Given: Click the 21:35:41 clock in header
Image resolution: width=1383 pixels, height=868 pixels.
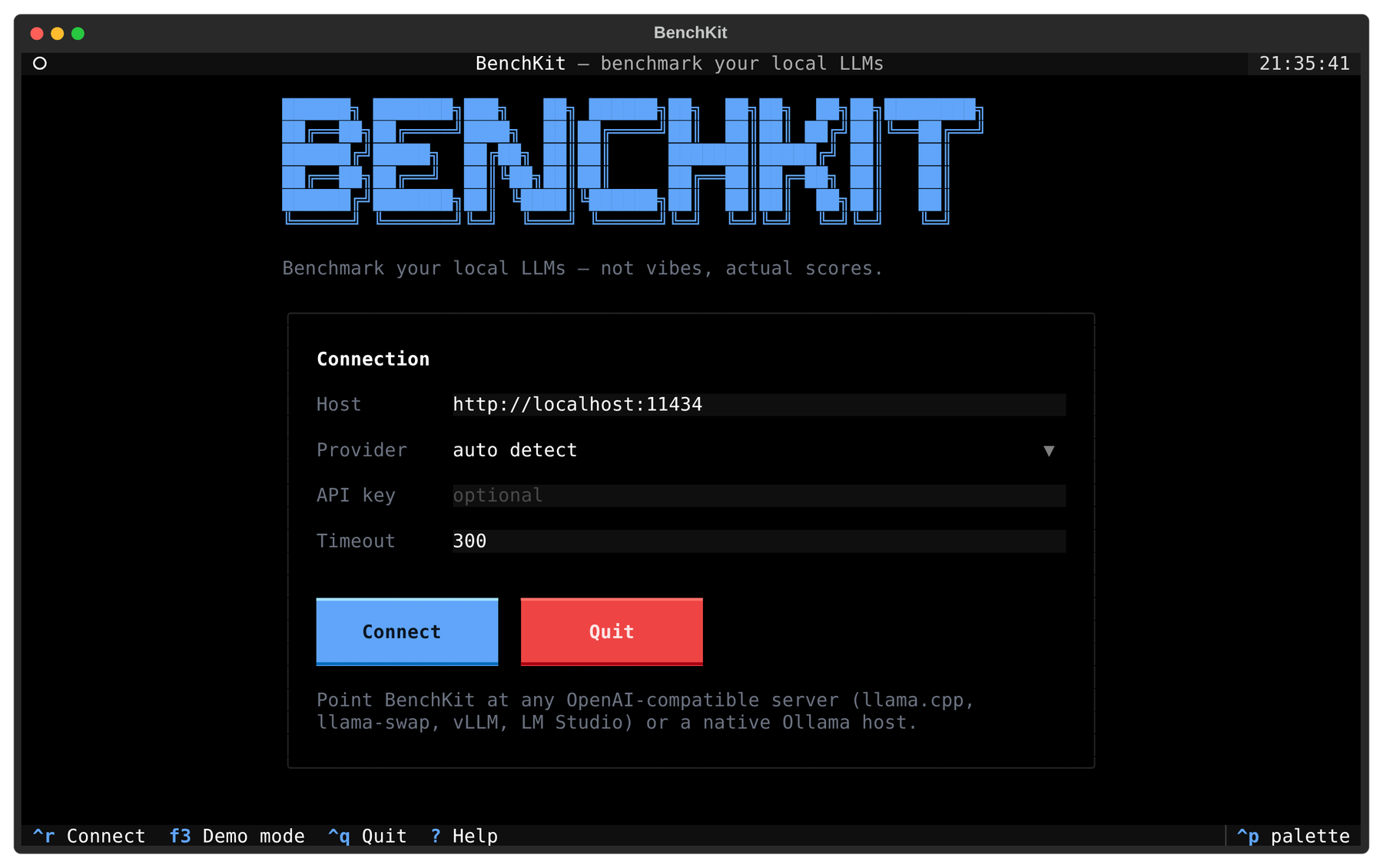Looking at the screenshot, I should pyautogui.click(x=1304, y=64).
